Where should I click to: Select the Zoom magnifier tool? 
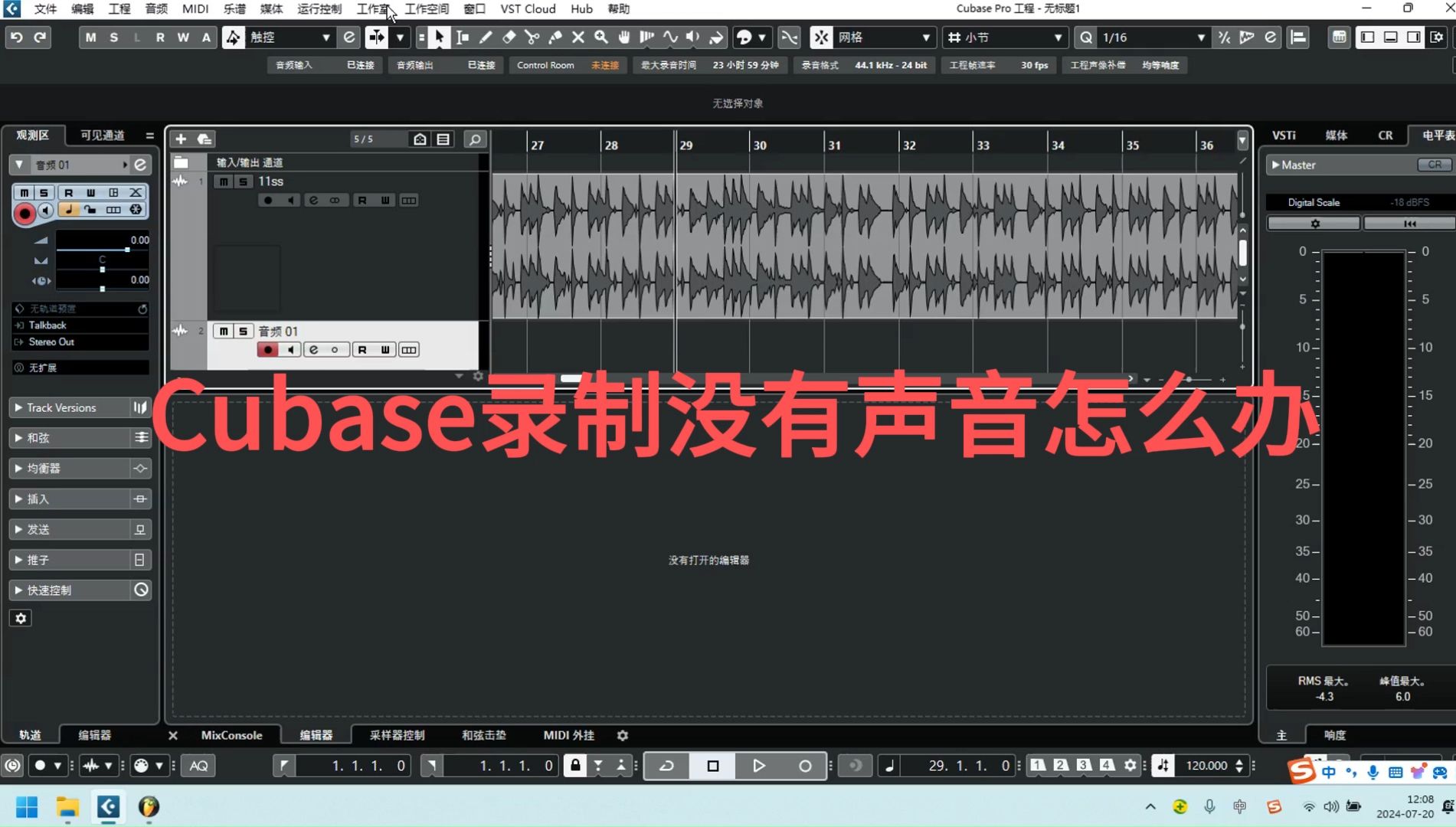[x=601, y=37]
